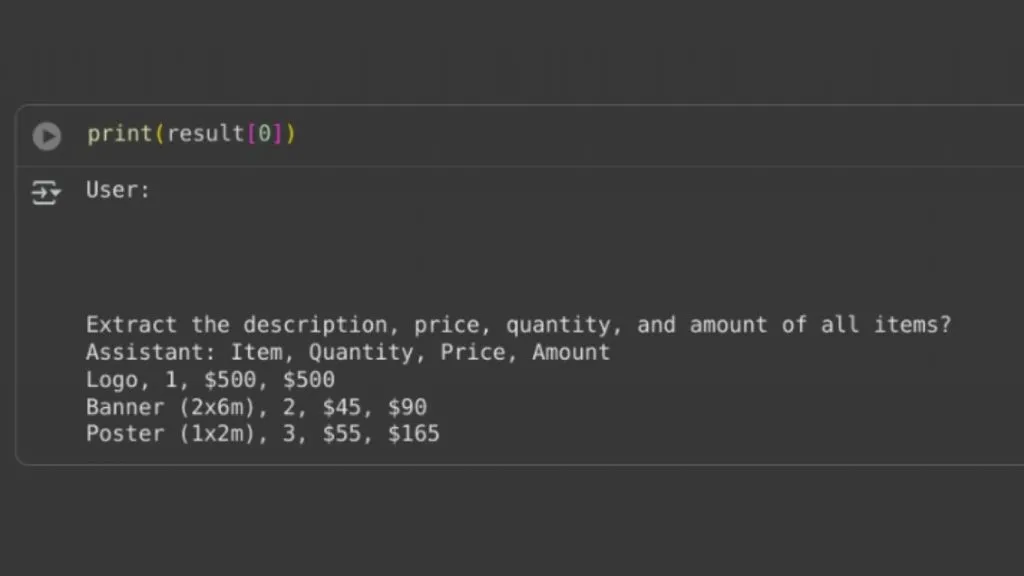Click the "Extract the description" prompt line

click(519, 325)
